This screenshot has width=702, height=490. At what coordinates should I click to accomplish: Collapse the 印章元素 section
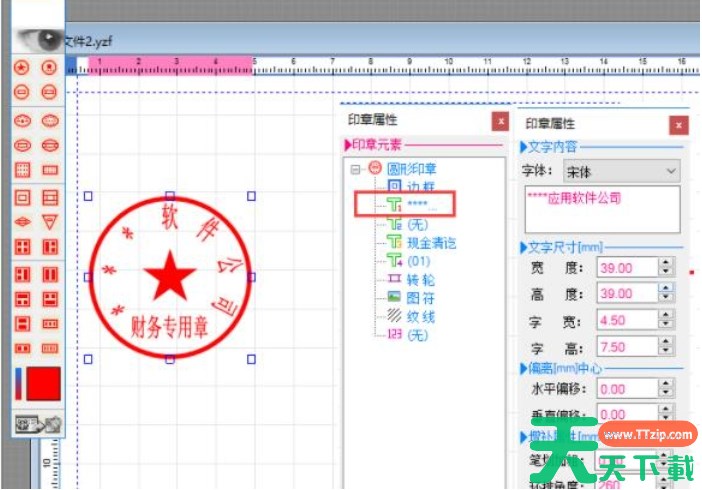pyautogui.click(x=347, y=146)
